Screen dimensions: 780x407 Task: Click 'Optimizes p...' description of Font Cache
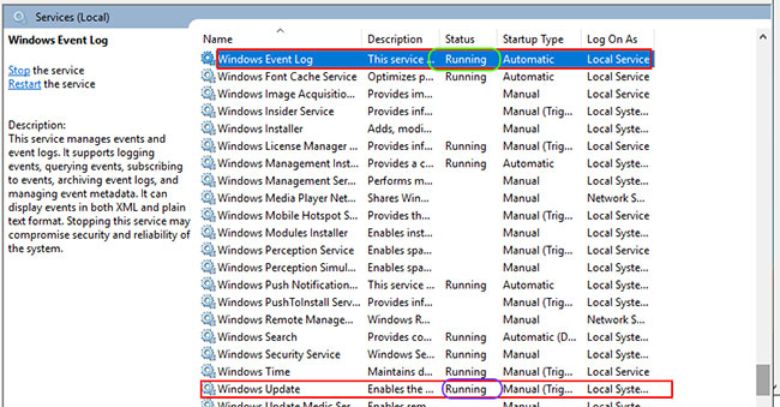click(400, 77)
